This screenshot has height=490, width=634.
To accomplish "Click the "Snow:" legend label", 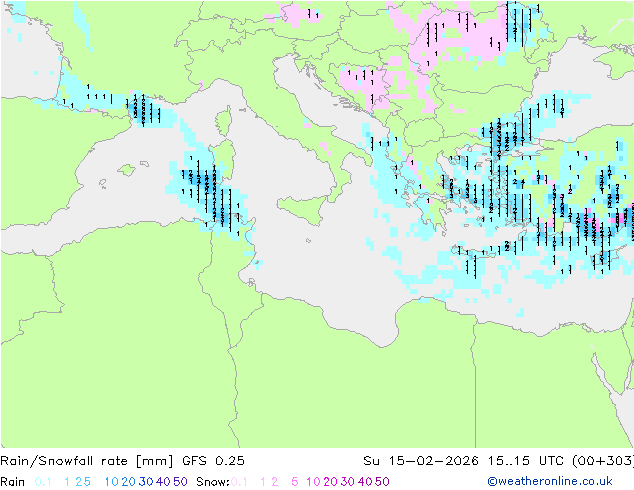I will 213,482.
